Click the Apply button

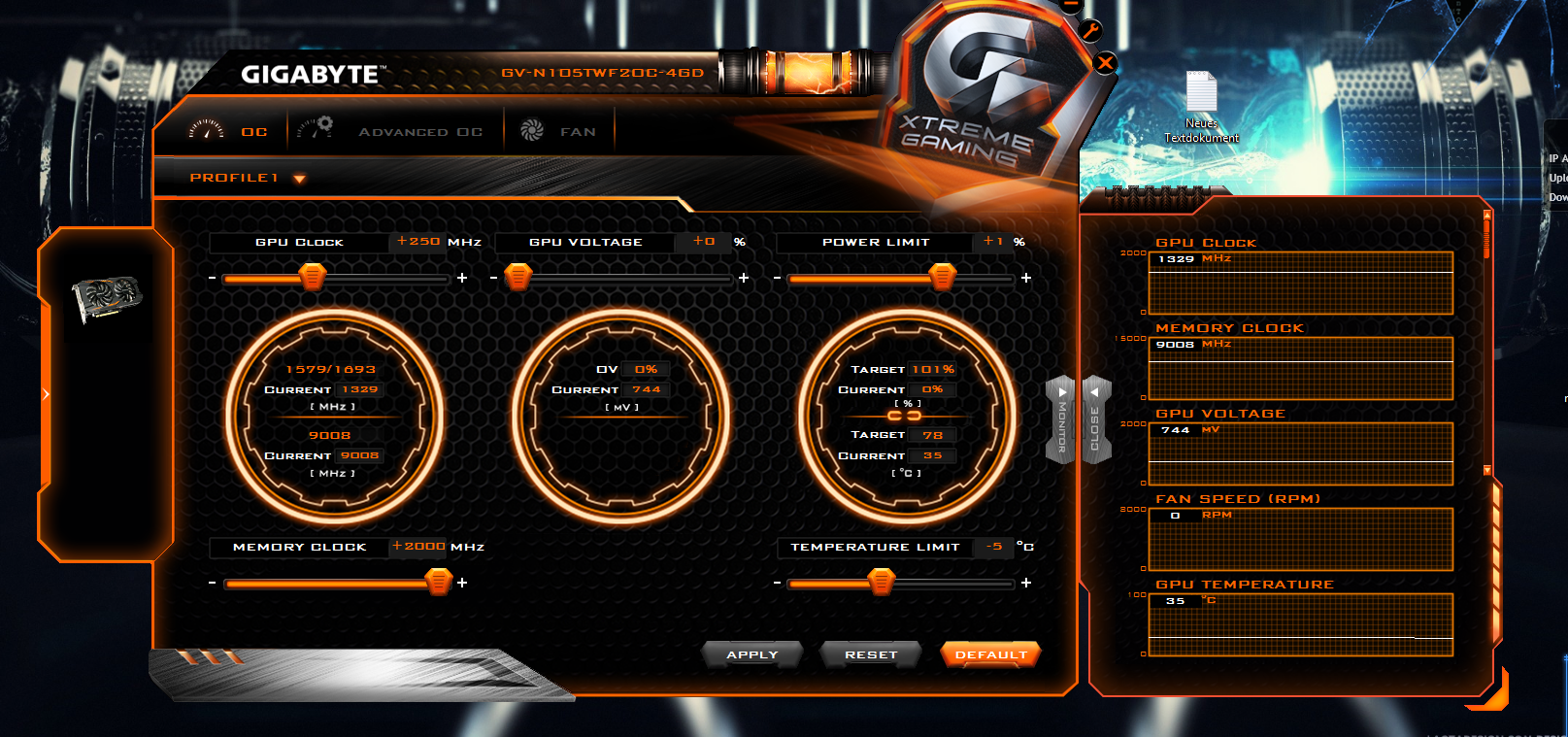point(752,654)
